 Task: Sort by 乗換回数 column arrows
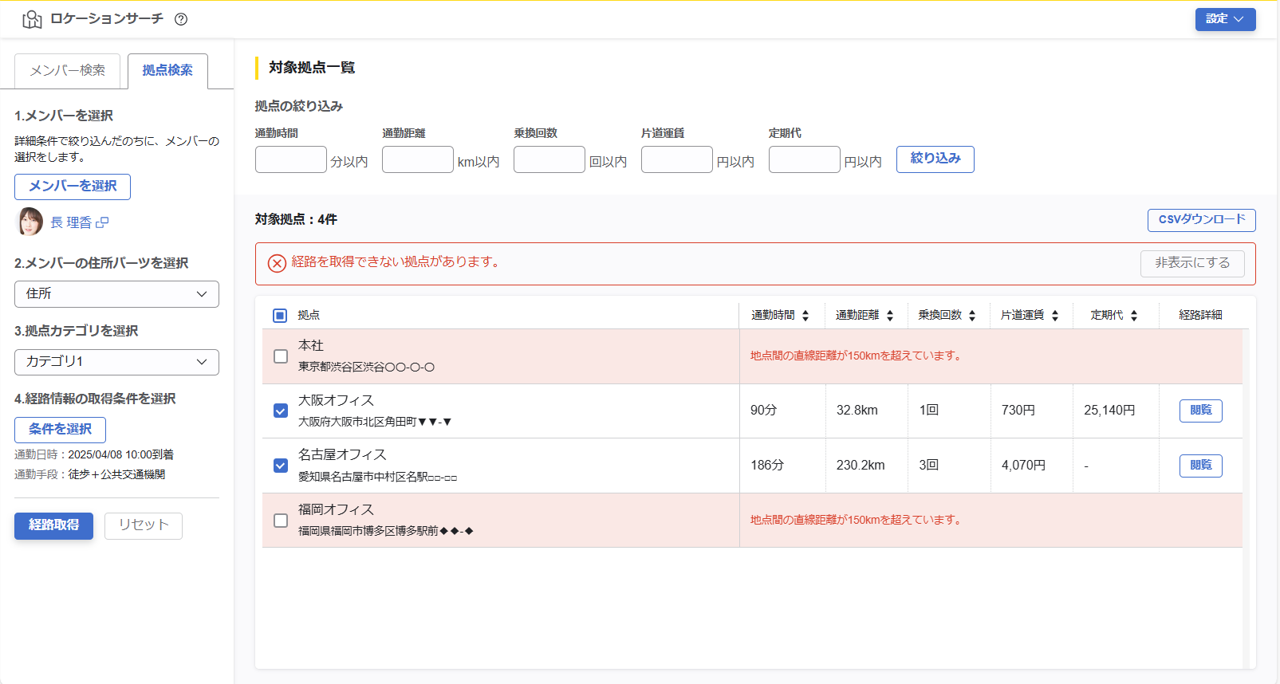click(x=972, y=316)
